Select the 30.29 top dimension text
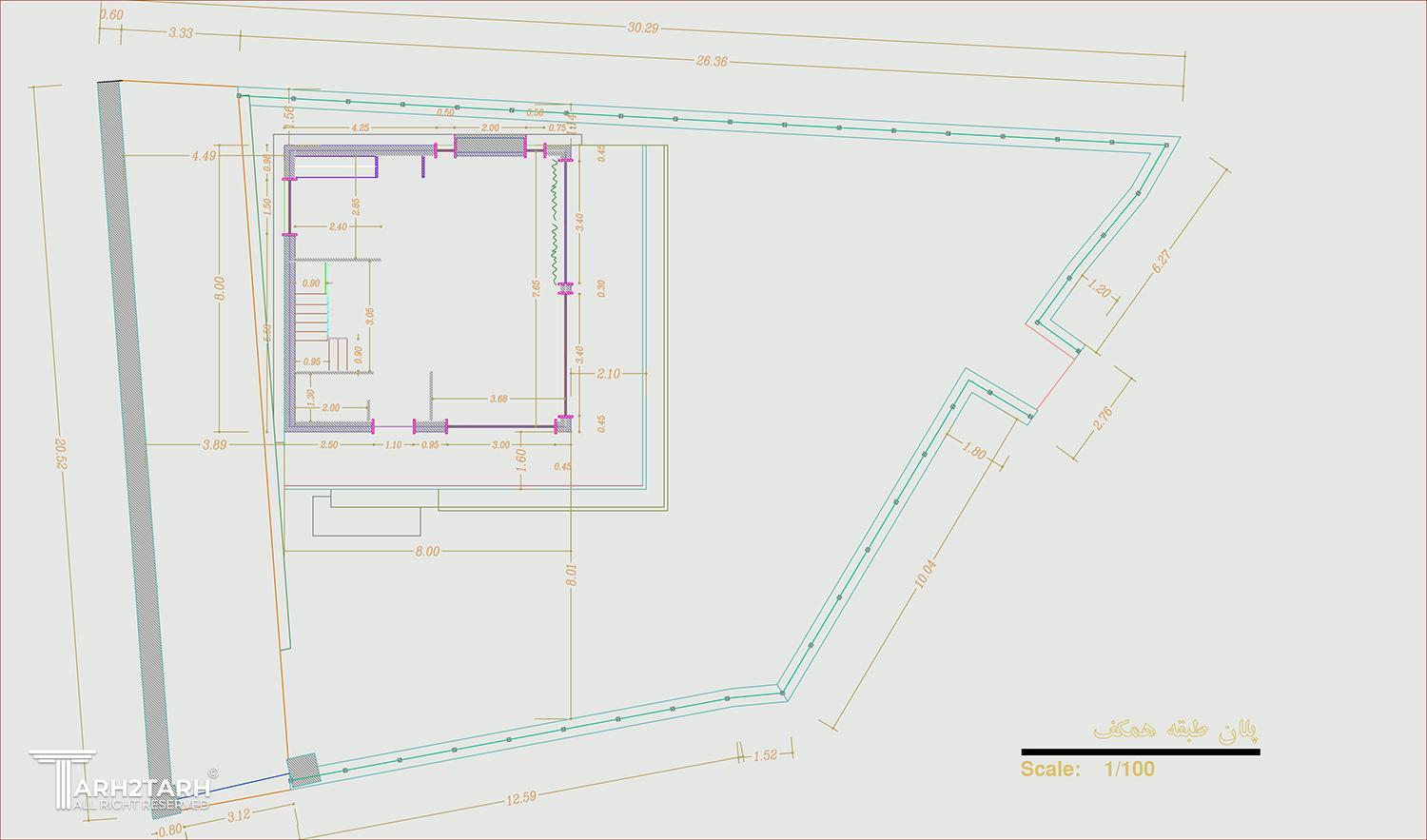This screenshot has height=840, width=1427. pyautogui.click(x=643, y=28)
